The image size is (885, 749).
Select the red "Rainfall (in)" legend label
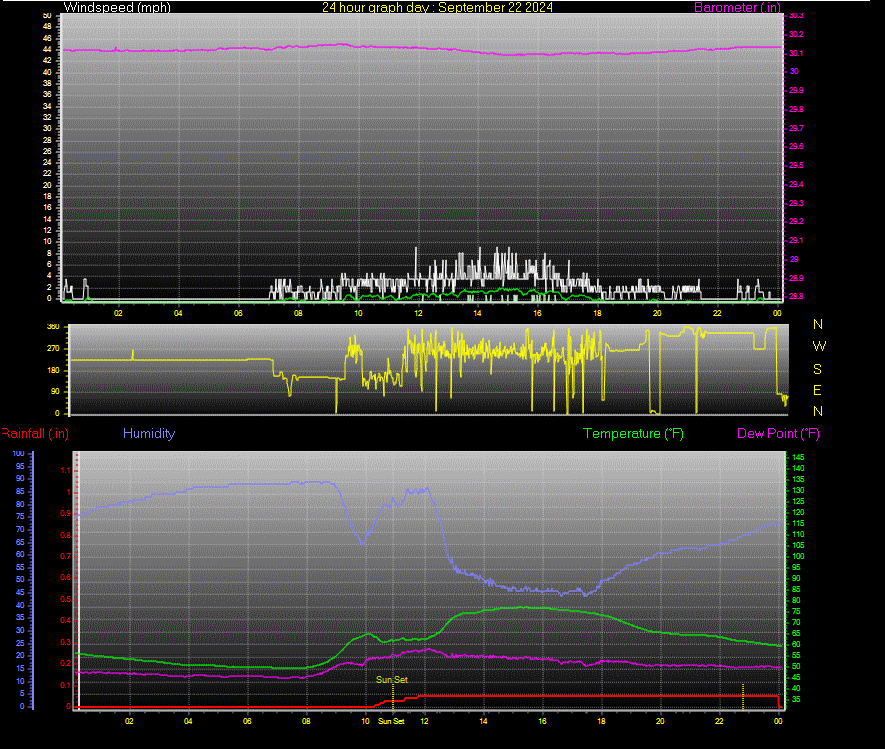tap(34, 433)
